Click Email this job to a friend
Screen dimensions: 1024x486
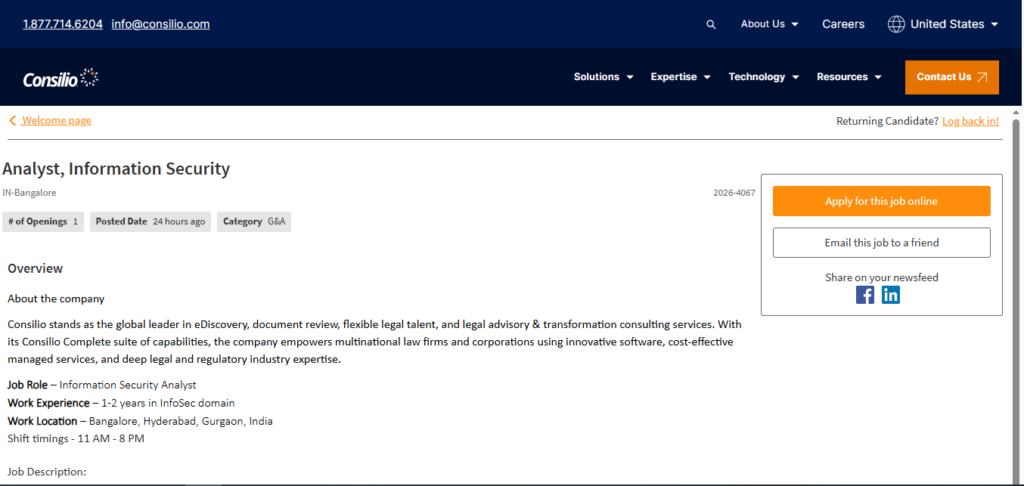coord(882,242)
